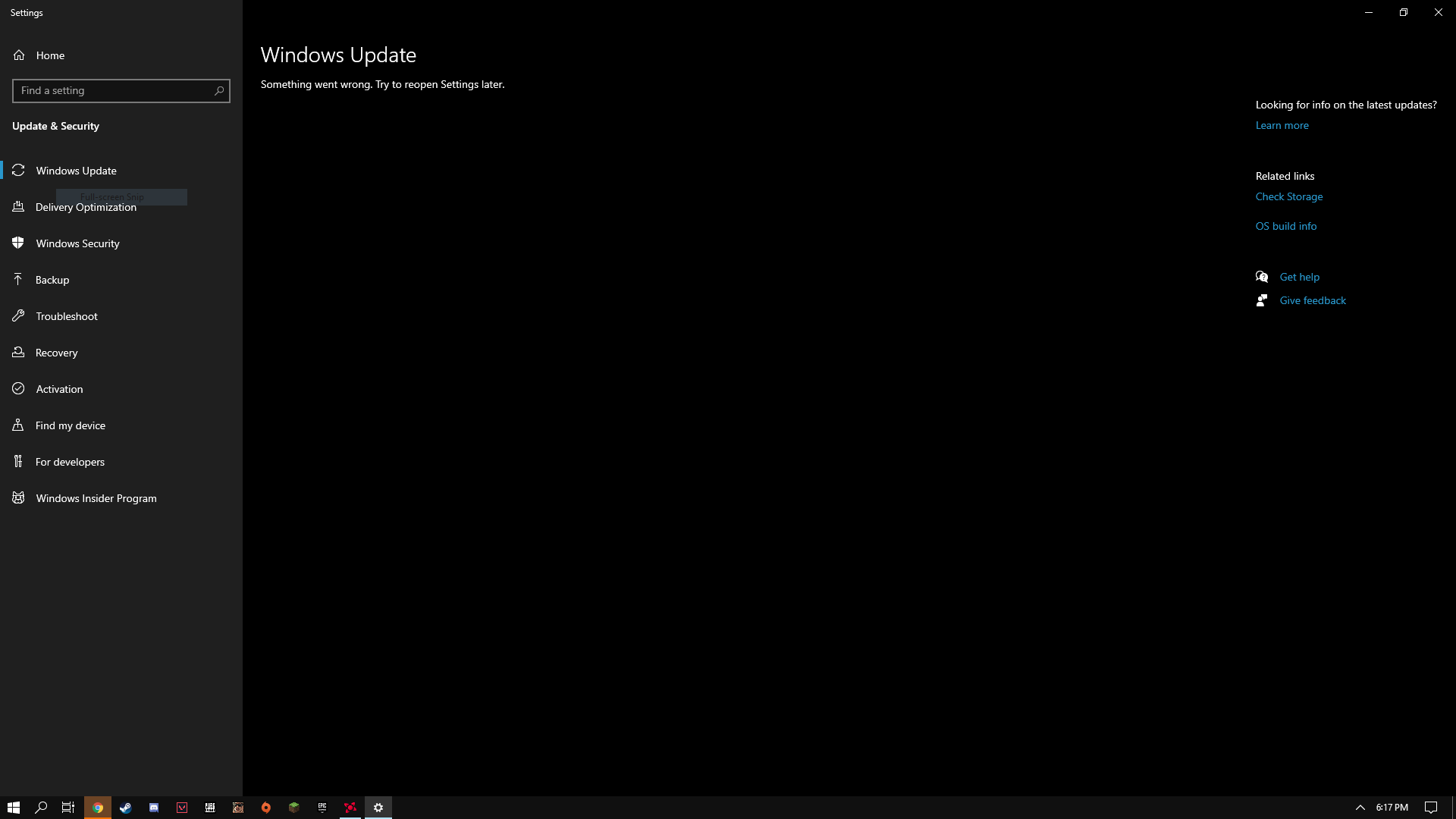Click the Give feedback link
This screenshot has width=1456, height=819.
[1313, 301]
